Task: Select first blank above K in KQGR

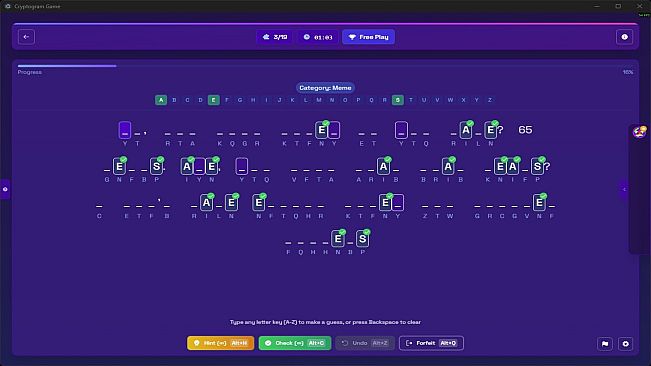Action: [220, 130]
